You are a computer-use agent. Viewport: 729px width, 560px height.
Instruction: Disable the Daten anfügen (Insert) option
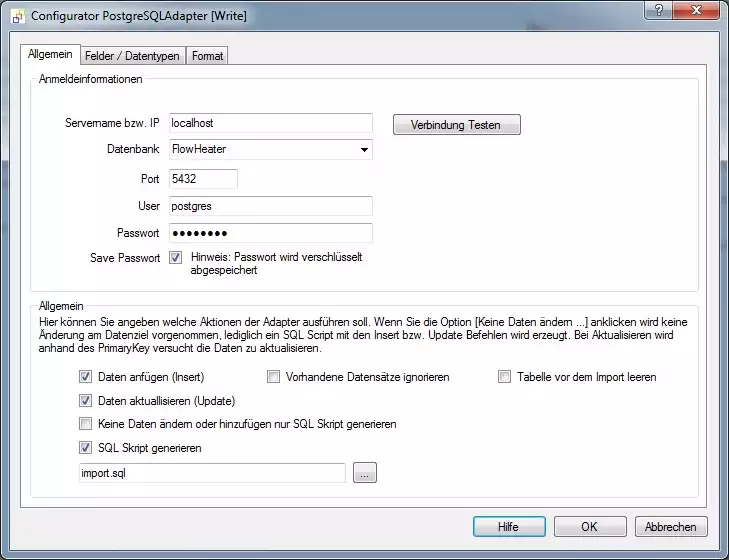(86, 377)
